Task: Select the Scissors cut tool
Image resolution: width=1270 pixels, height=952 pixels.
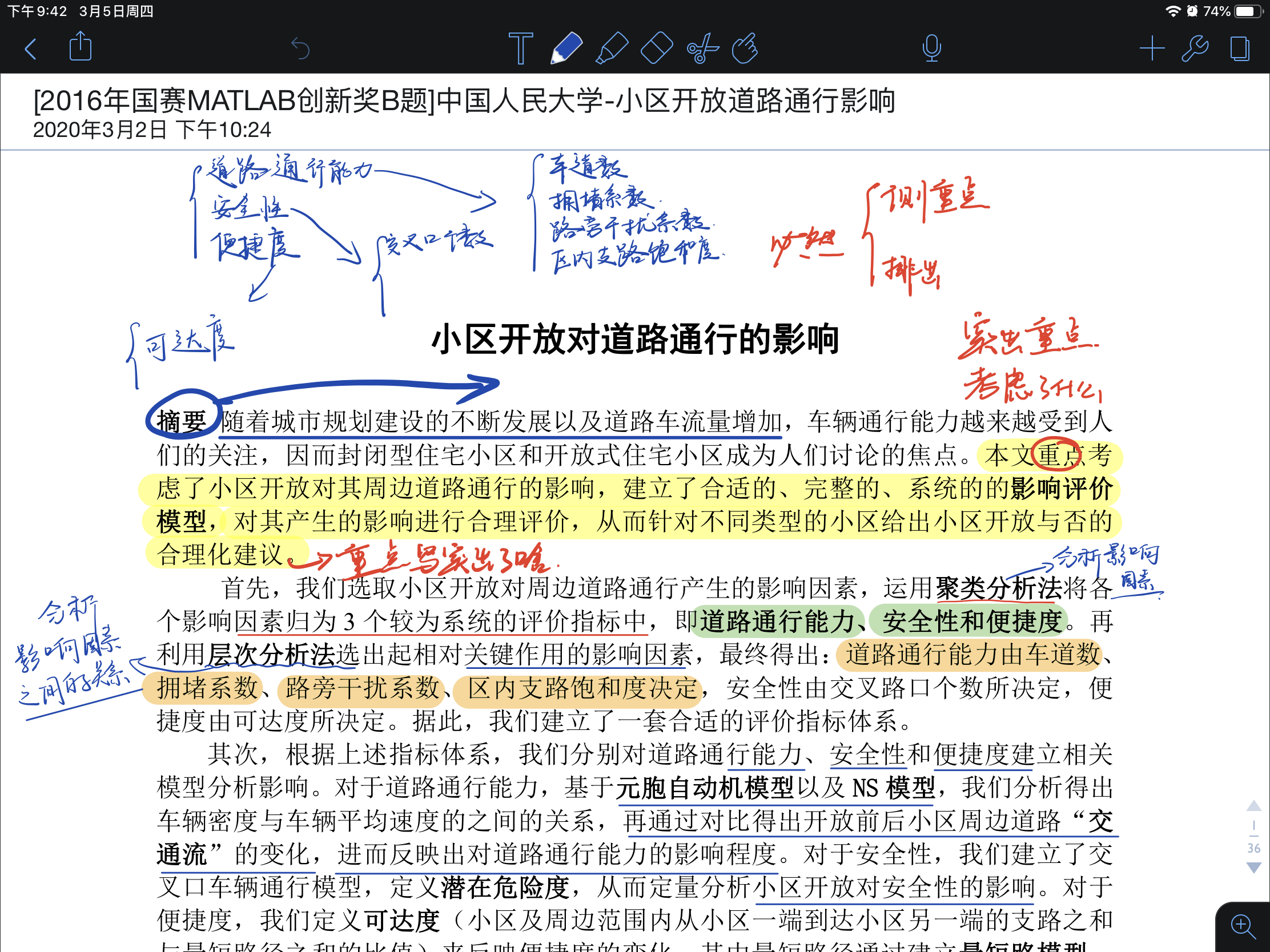Action: 702,48
